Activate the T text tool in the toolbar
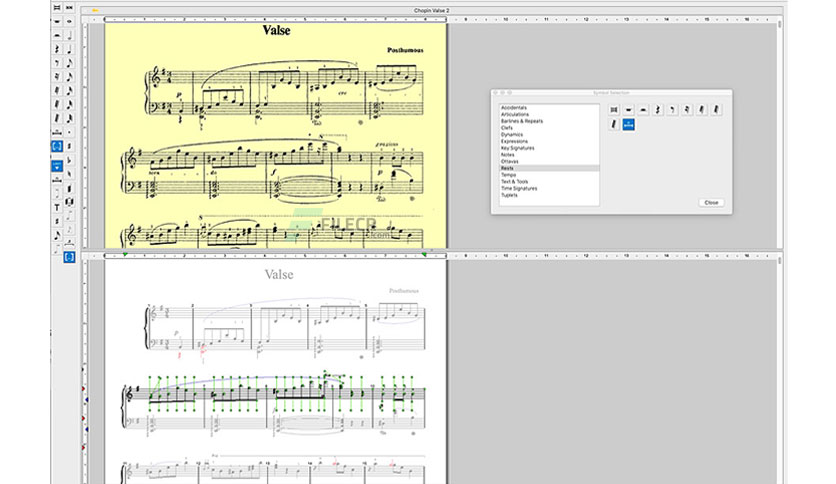 57,207
